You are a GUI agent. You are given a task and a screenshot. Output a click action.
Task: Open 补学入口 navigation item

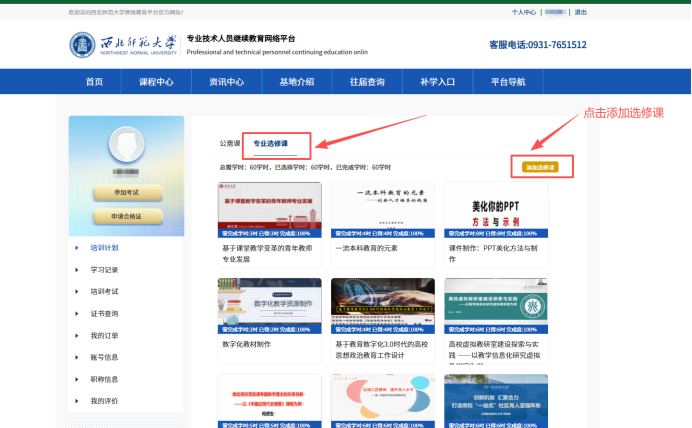coord(437,82)
